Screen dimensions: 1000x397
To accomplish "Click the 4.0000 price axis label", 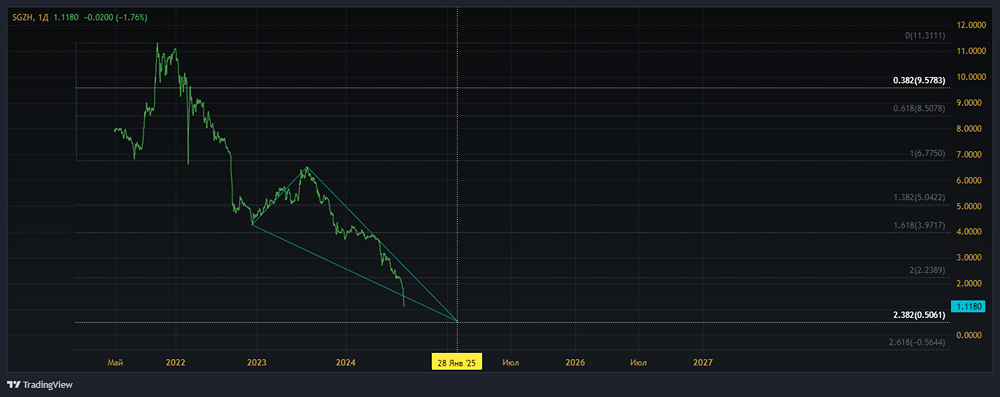I will coord(969,232).
